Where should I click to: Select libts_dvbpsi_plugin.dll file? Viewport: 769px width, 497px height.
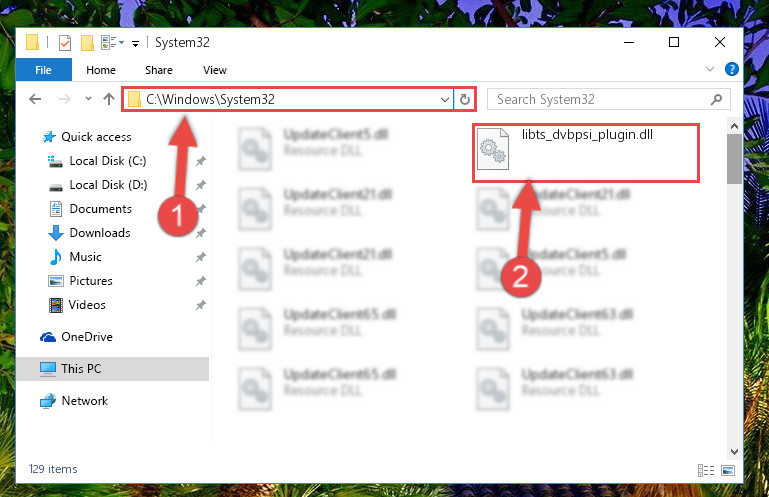pyautogui.click(x=586, y=153)
